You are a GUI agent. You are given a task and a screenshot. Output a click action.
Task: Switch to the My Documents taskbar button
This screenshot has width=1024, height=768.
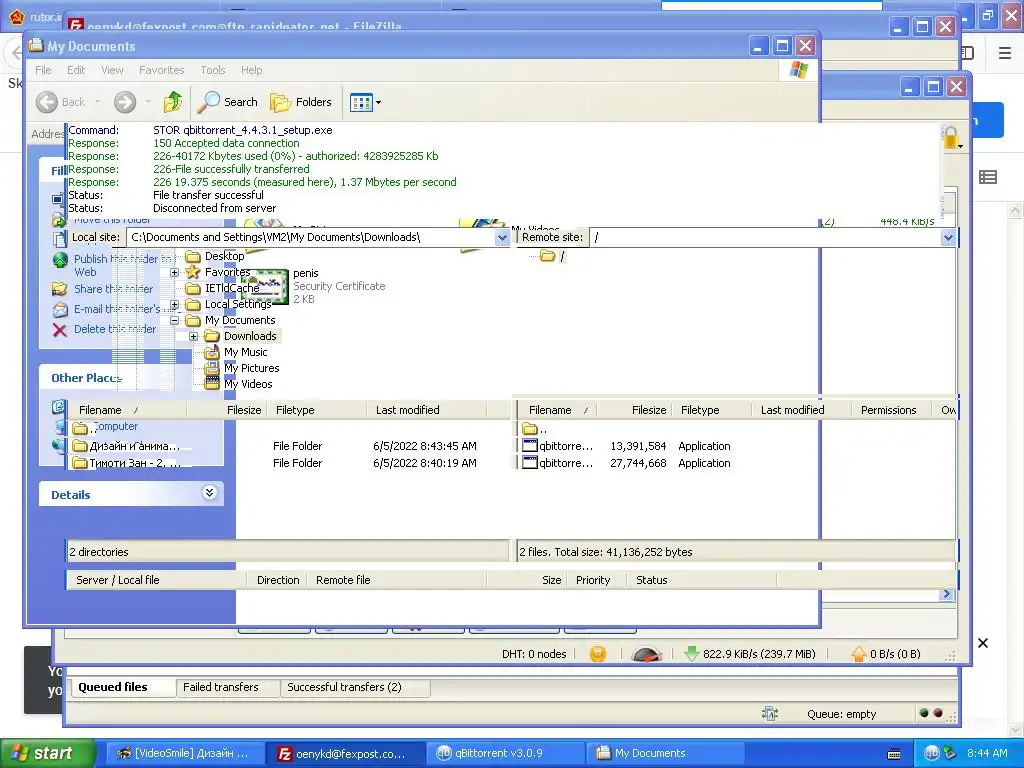pyautogui.click(x=666, y=753)
